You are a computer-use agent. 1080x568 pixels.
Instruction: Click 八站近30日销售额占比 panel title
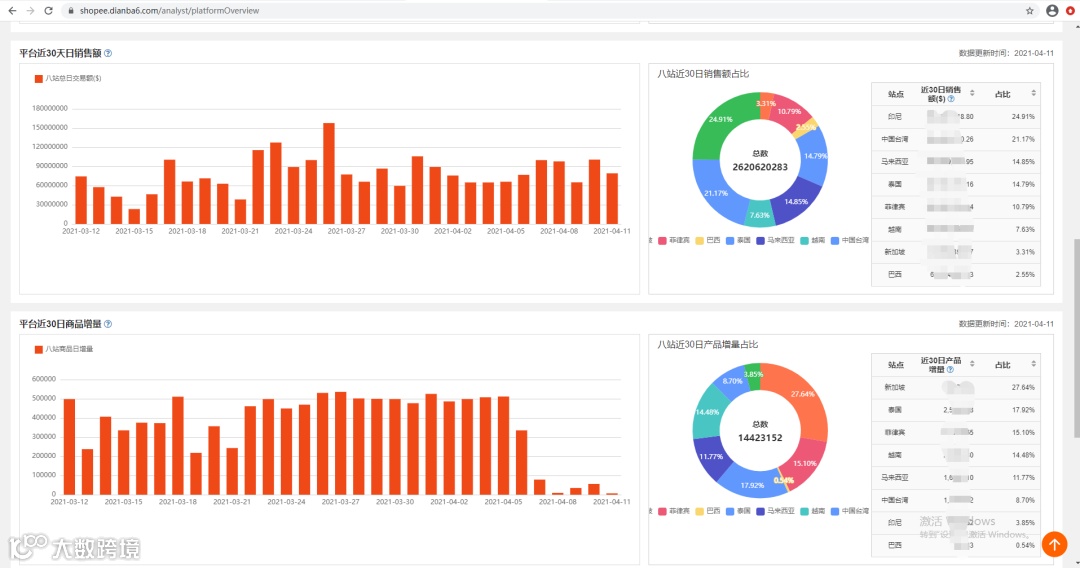[x=703, y=74]
